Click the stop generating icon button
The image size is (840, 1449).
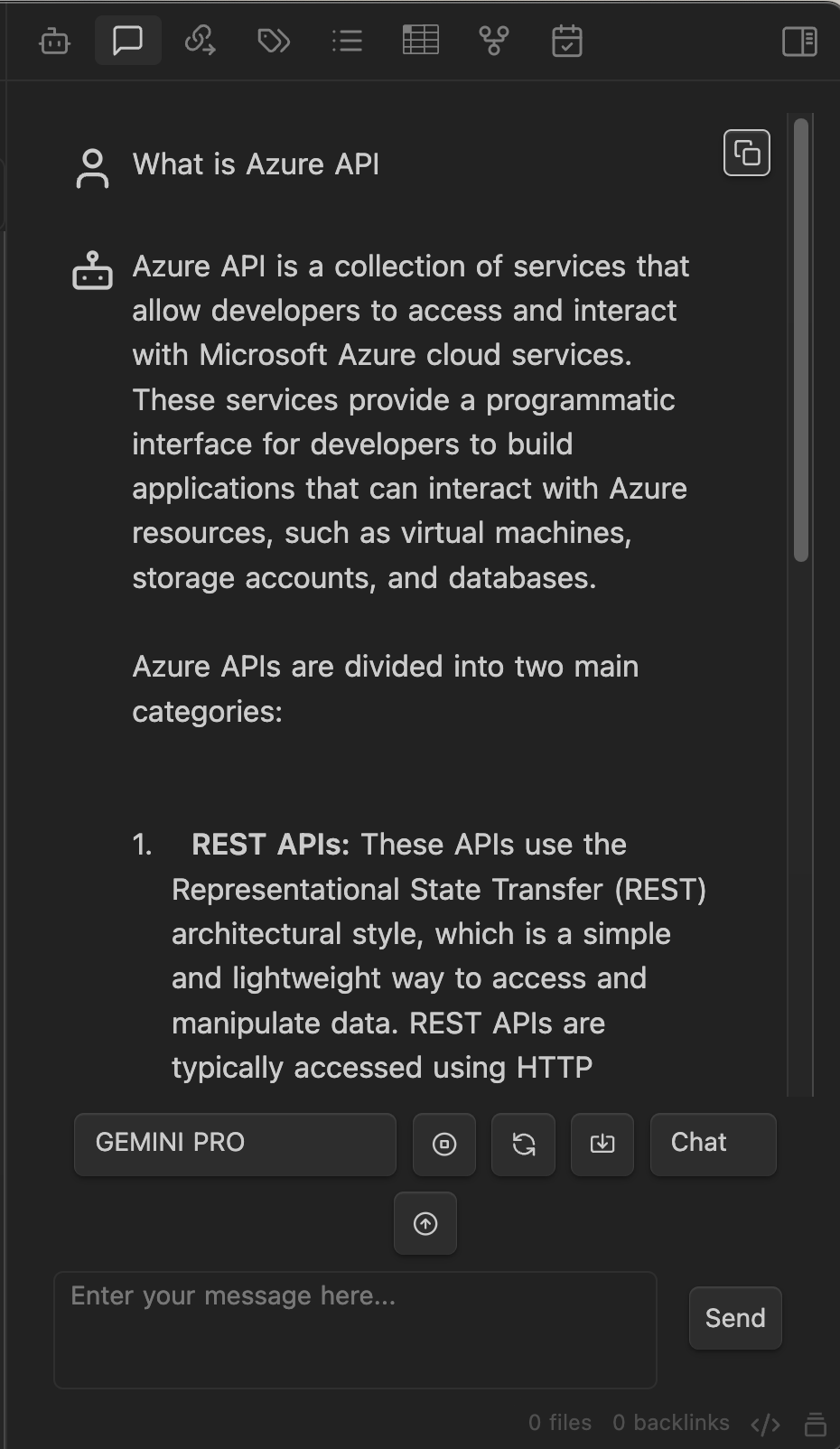tap(444, 1145)
